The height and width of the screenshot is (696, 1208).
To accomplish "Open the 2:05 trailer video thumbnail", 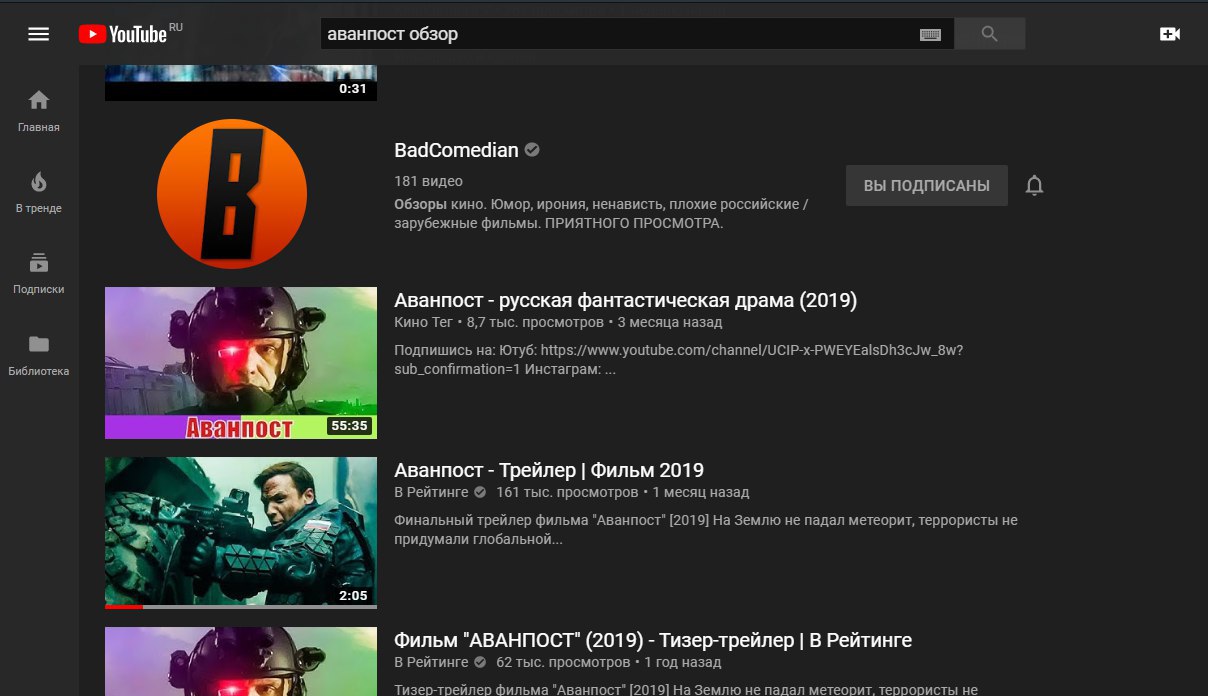I will coord(241,533).
